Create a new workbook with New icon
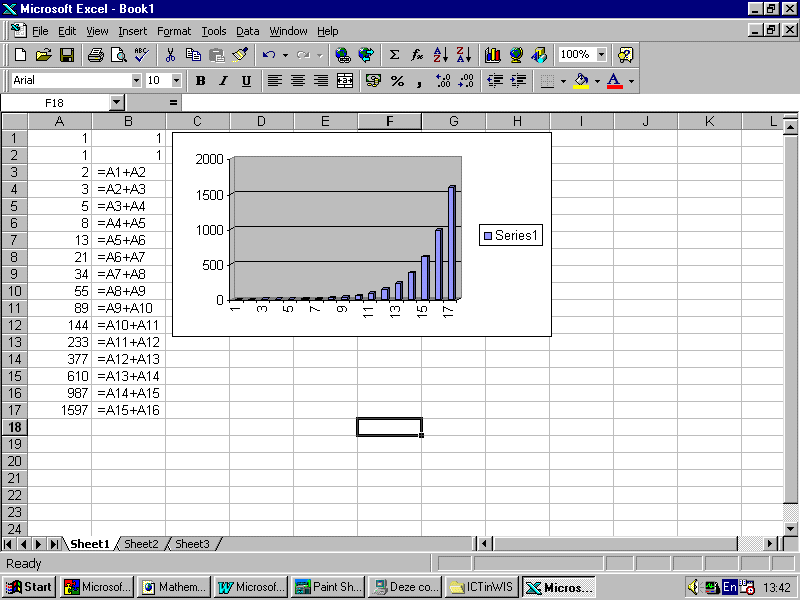800x600 pixels. [x=20, y=55]
